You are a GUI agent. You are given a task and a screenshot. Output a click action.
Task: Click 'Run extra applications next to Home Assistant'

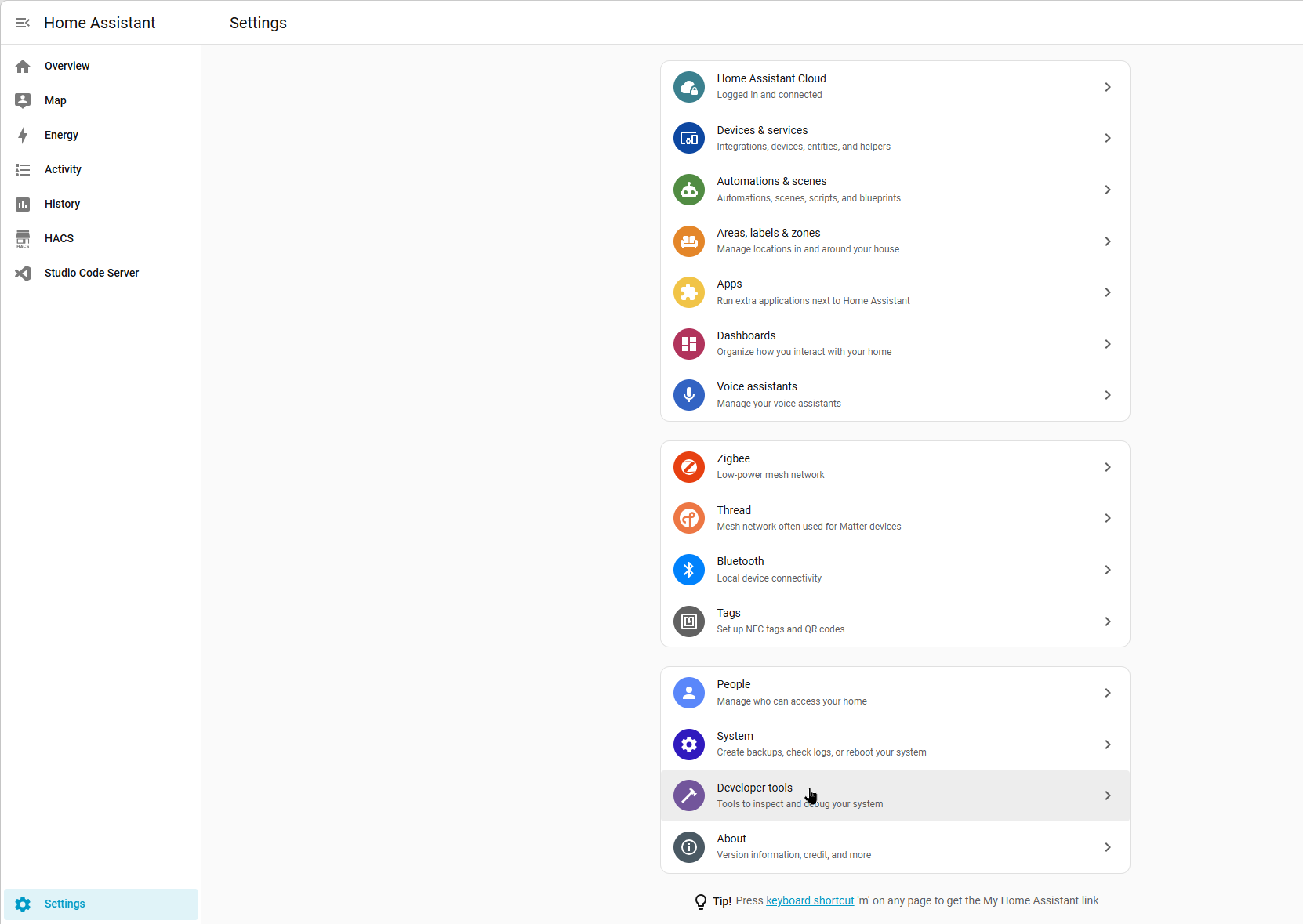[813, 301]
